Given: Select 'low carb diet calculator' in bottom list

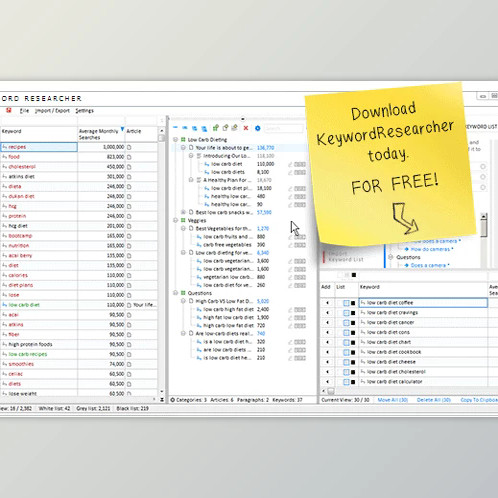Looking at the screenshot, I should click(394, 382).
